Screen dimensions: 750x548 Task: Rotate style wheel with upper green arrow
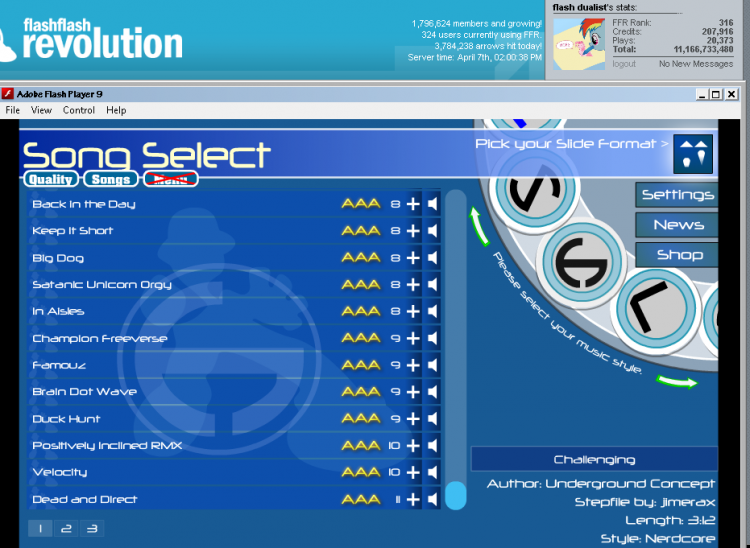tap(479, 226)
